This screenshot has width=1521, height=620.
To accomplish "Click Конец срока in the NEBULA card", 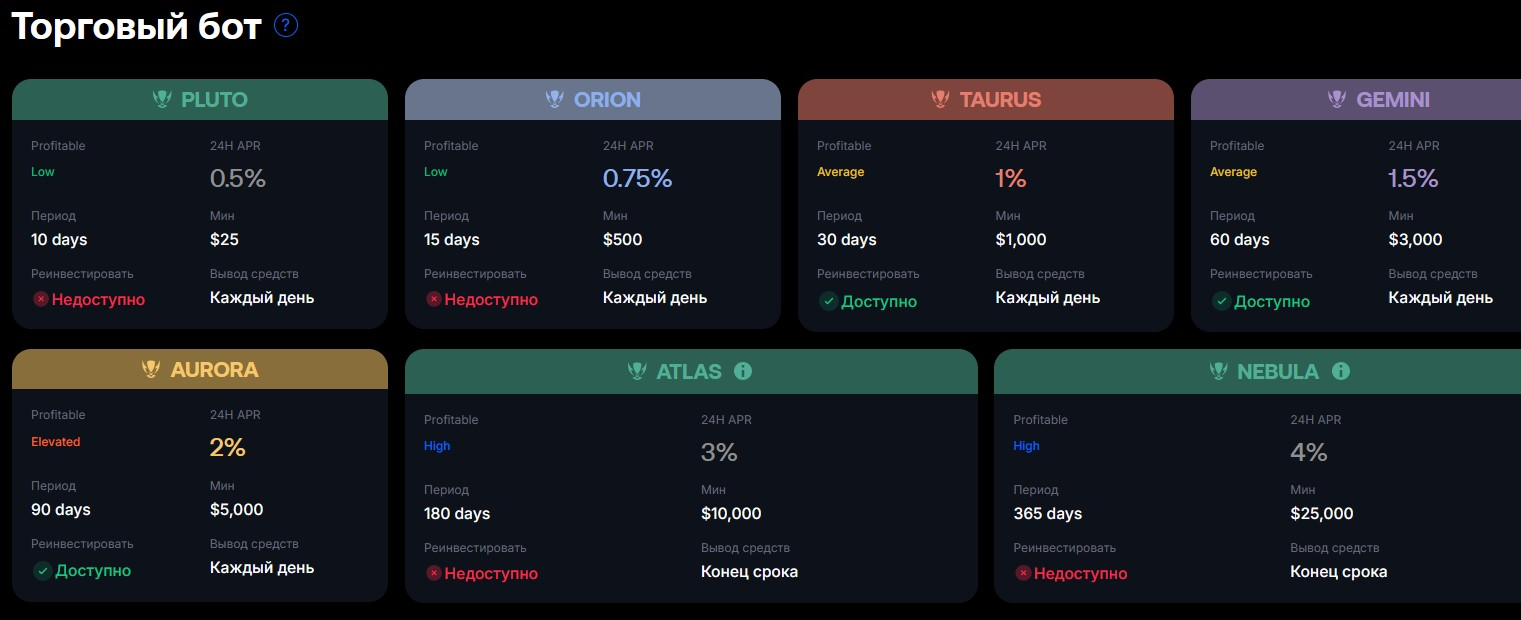I will [1338, 572].
